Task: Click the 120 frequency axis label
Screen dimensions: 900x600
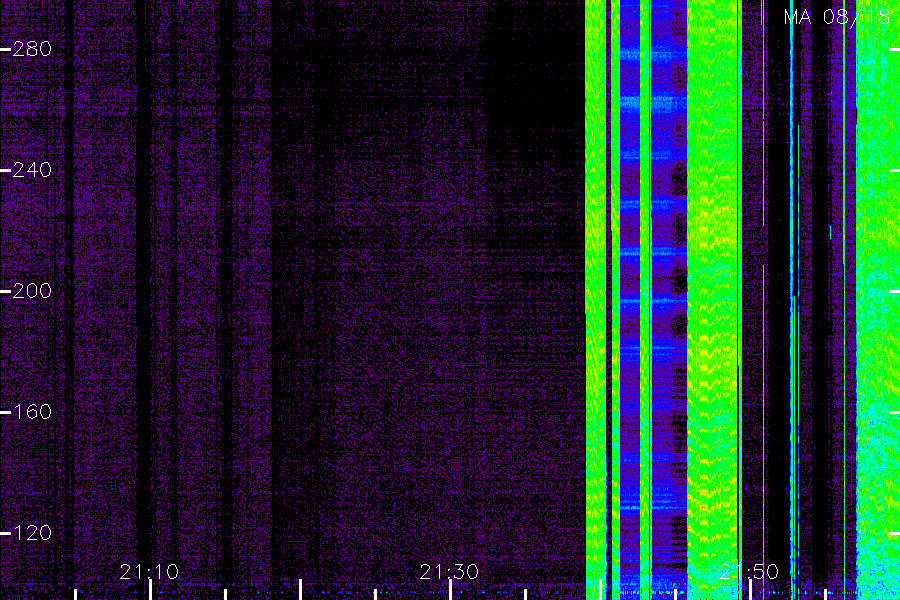Action: [x=32, y=533]
